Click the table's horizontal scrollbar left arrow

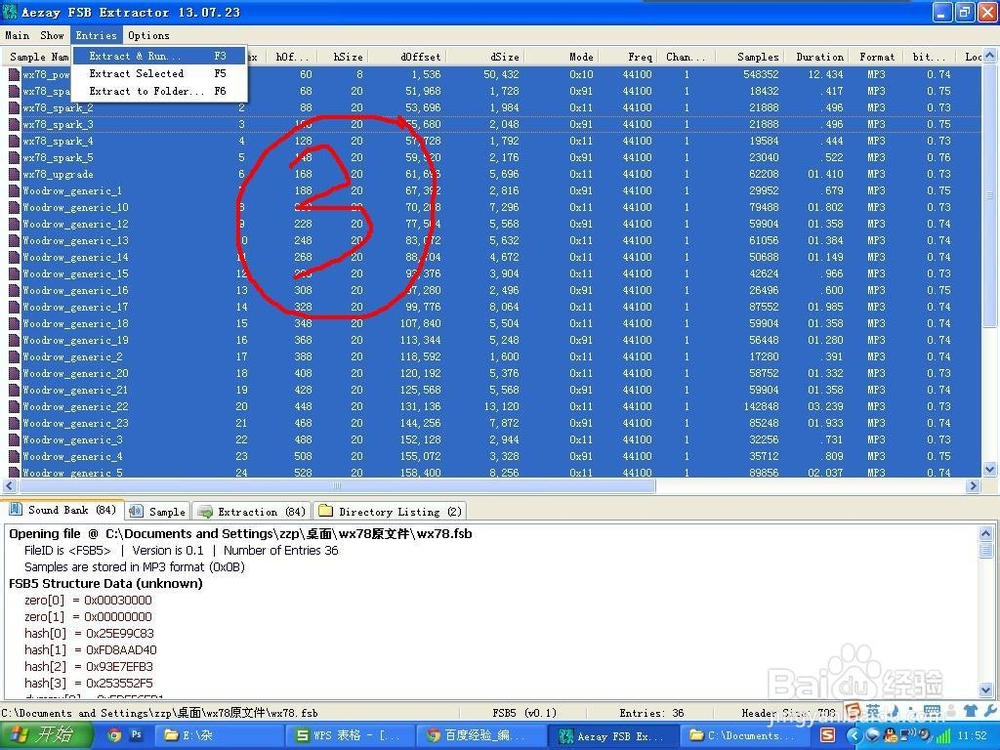[x=10, y=486]
